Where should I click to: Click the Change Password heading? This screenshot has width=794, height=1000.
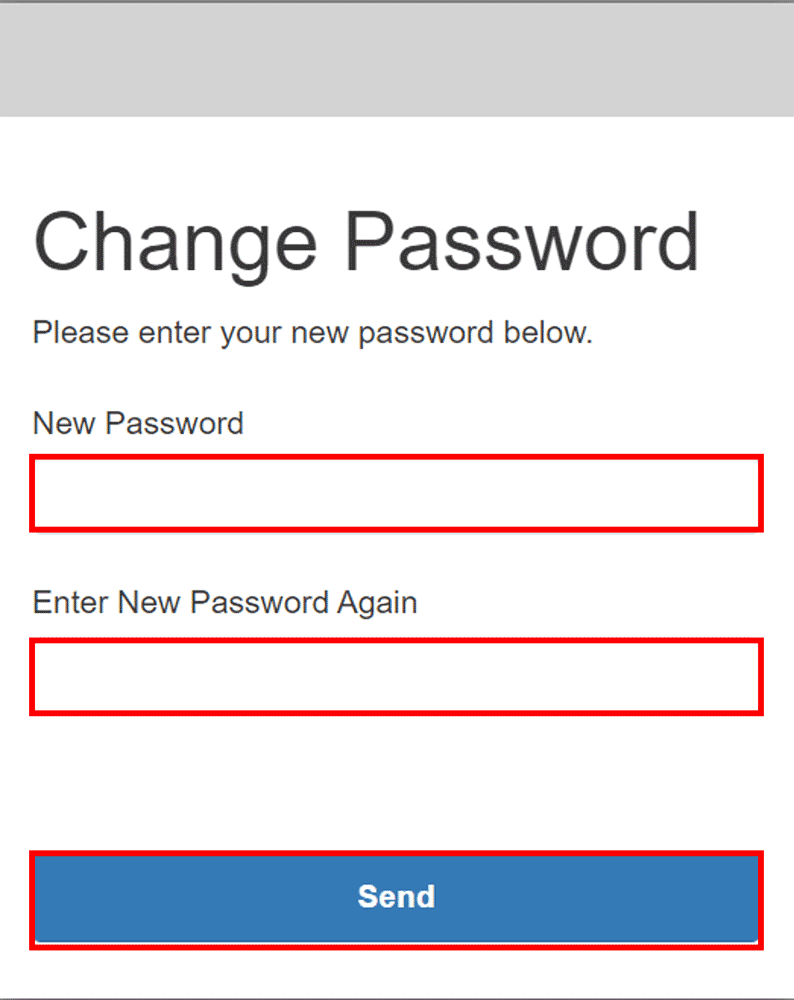click(366, 244)
